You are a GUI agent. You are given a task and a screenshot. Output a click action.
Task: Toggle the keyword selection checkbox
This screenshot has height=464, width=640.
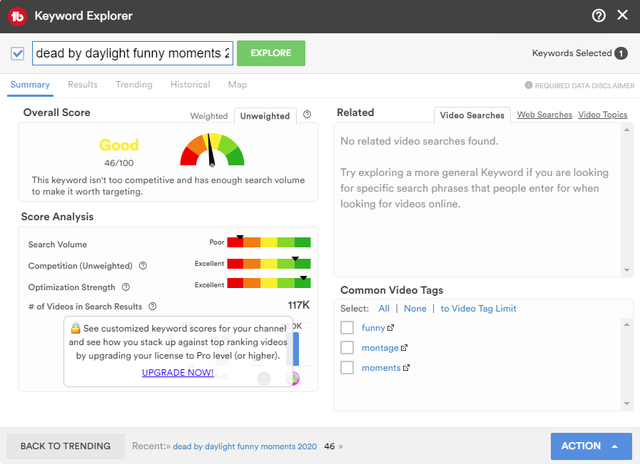click(x=18, y=53)
